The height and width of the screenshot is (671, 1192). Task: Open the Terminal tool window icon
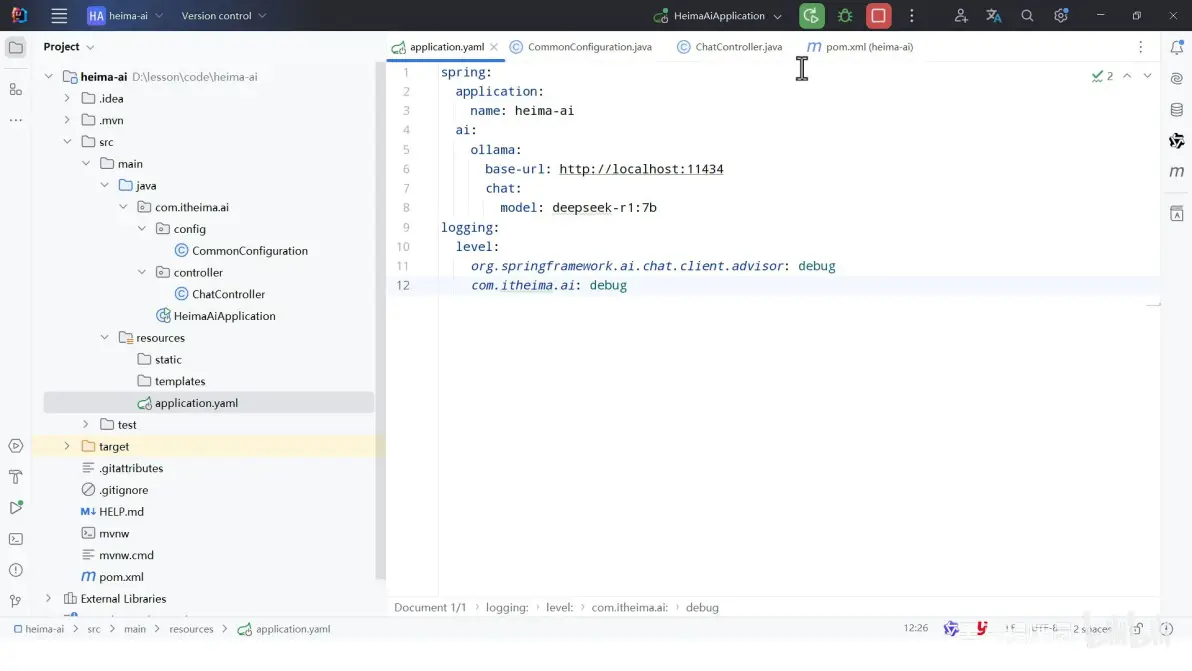(x=15, y=538)
